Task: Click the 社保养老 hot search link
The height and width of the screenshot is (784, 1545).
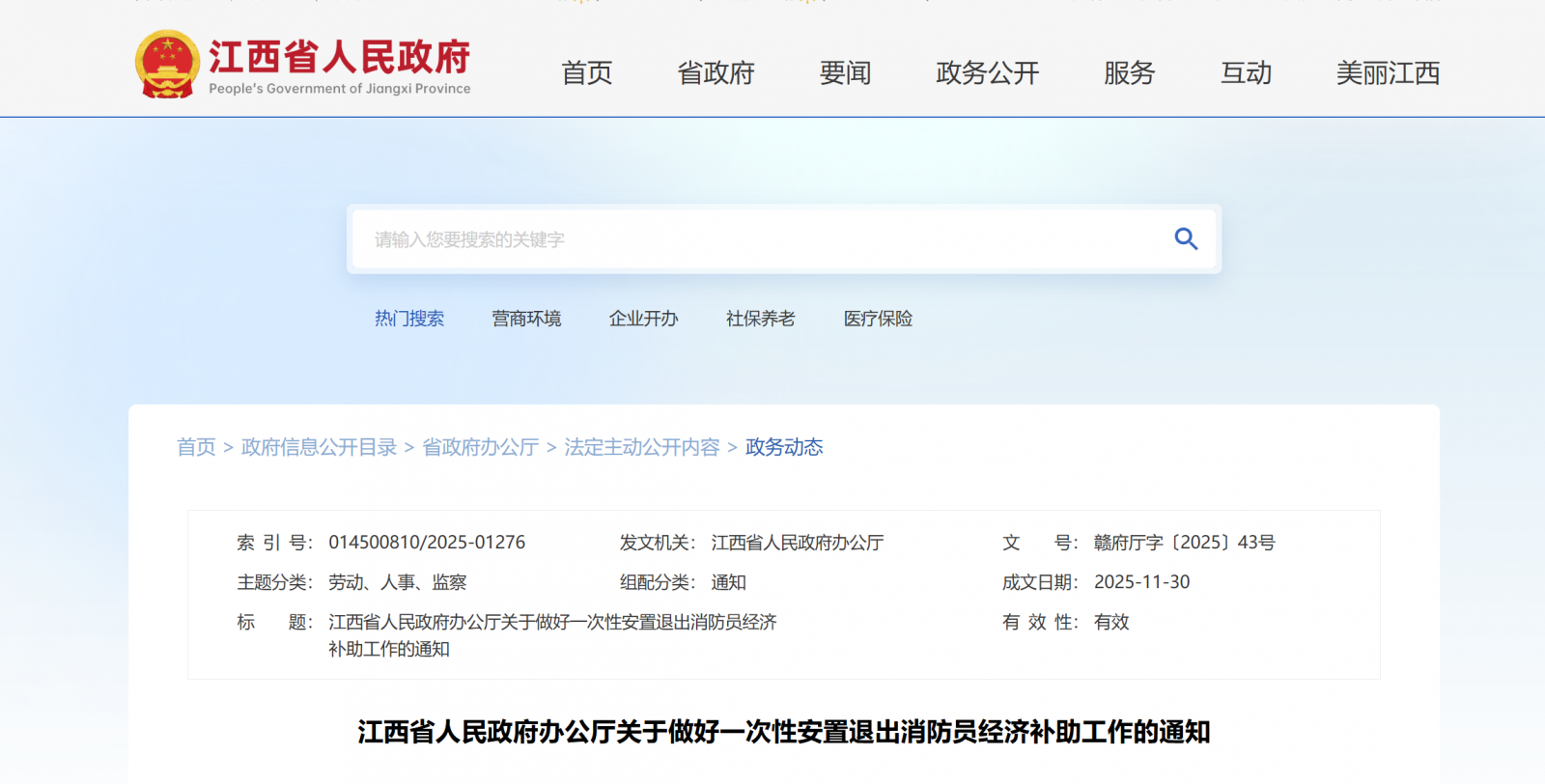Action: (760, 319)
